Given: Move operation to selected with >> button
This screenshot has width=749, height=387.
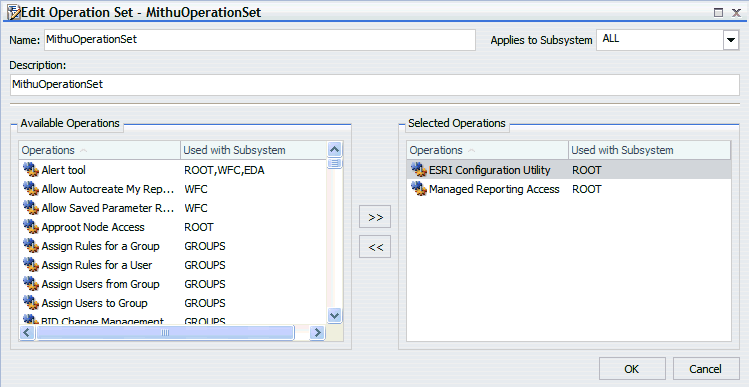Looking at the screenshot, I should pos(375,217).
